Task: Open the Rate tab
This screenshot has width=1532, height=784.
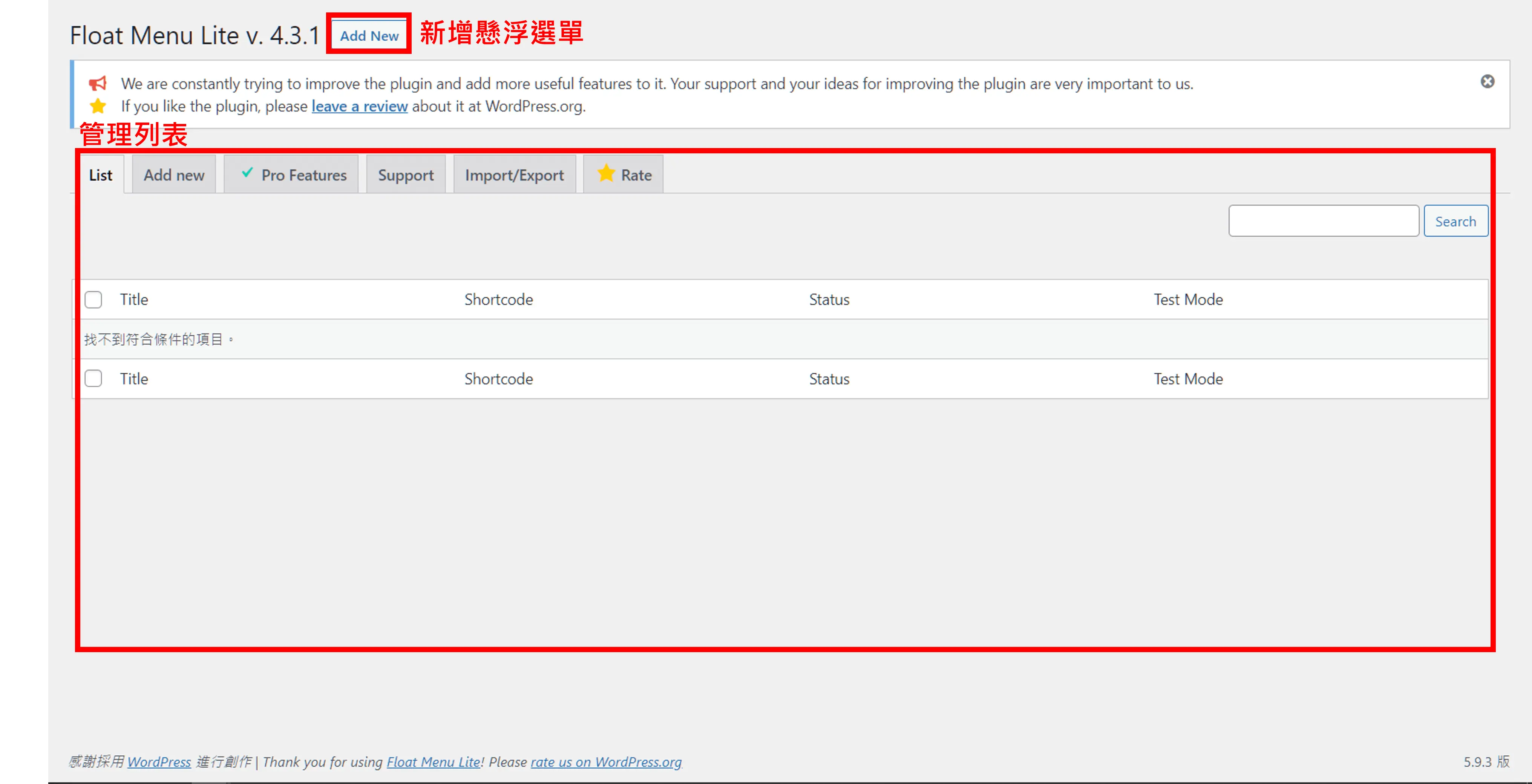Action: (x=623, y=175)
